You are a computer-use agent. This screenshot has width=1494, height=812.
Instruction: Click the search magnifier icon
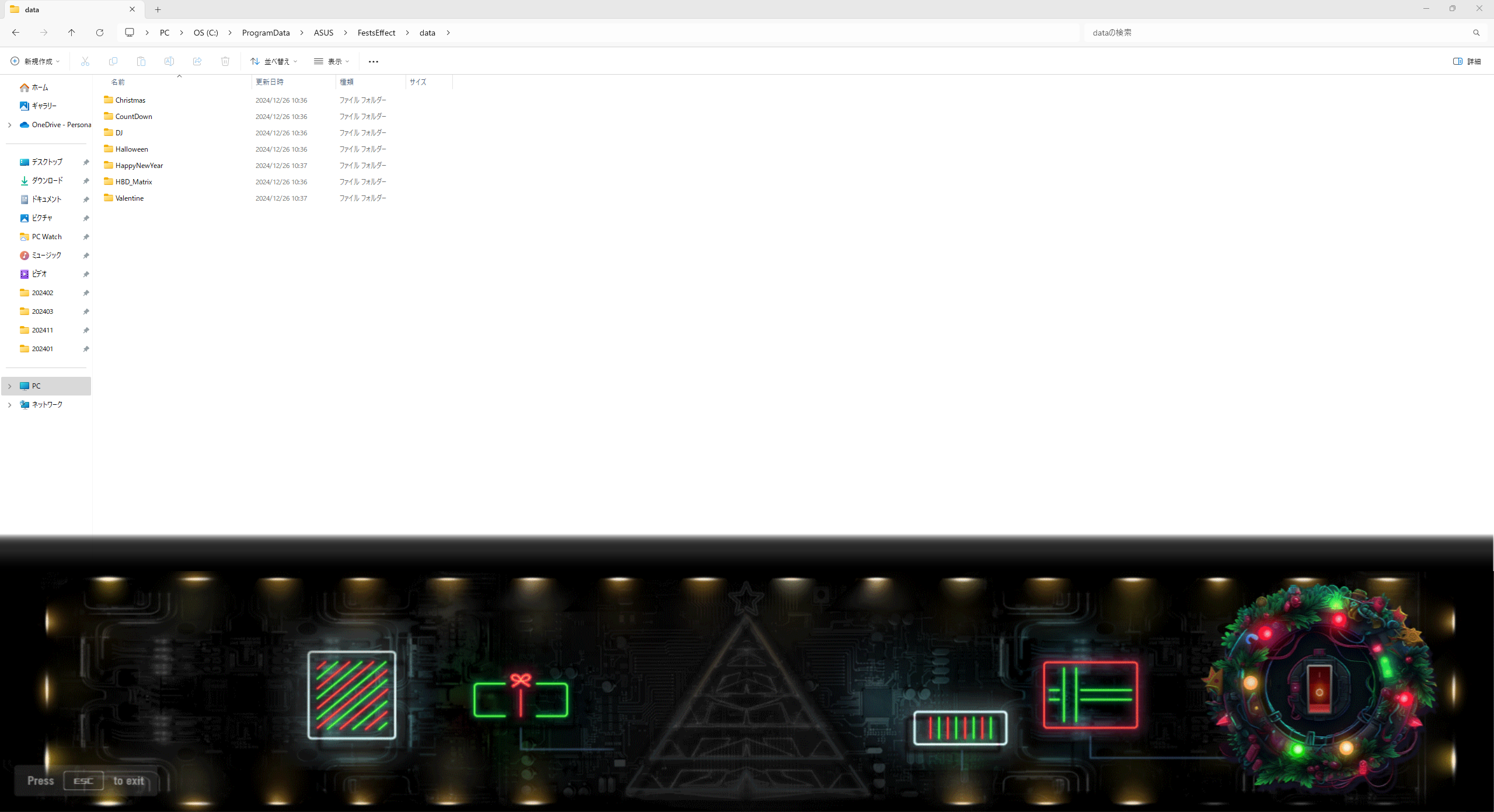click(x=1476, y=33)
